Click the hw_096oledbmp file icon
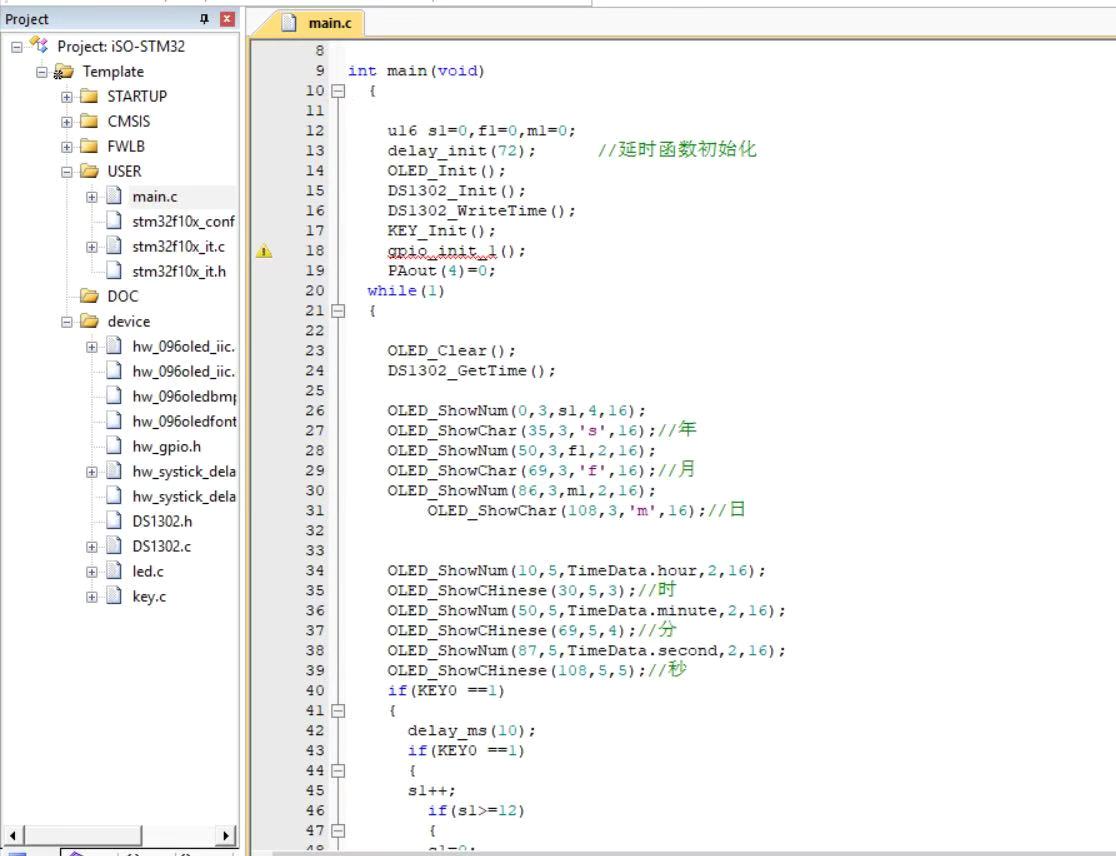Screen dimensions: 1116x856 114,396
